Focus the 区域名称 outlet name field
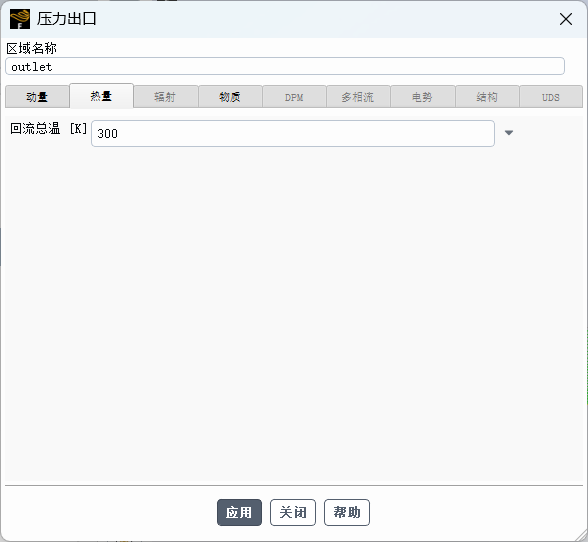This screenshot has width=588, height=542. tap(285, 66)
